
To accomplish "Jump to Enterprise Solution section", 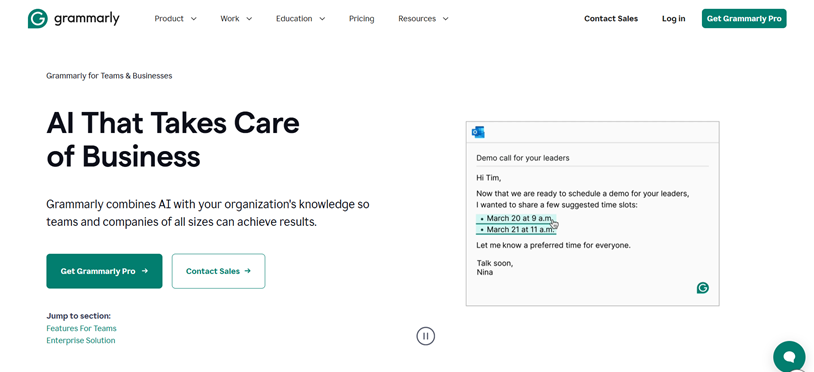I will click(x=81, y=341).
